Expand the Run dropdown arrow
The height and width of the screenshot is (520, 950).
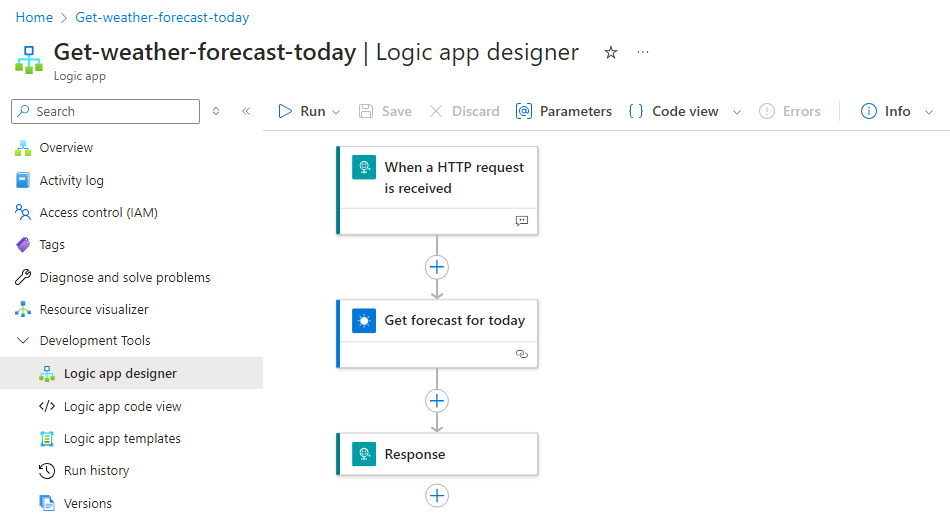click(x=336, y=112)
